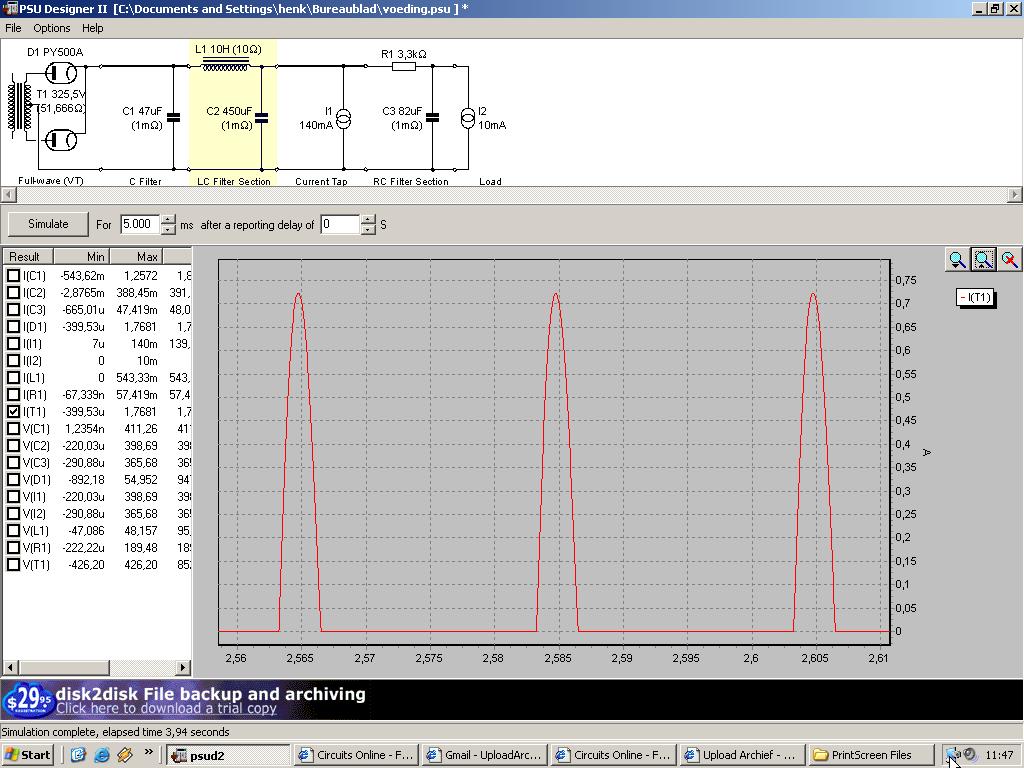The width and height of the screenshot is (1024, 768).
Task: Select the C1 47uF capacitor symbol
Action: 173,117
